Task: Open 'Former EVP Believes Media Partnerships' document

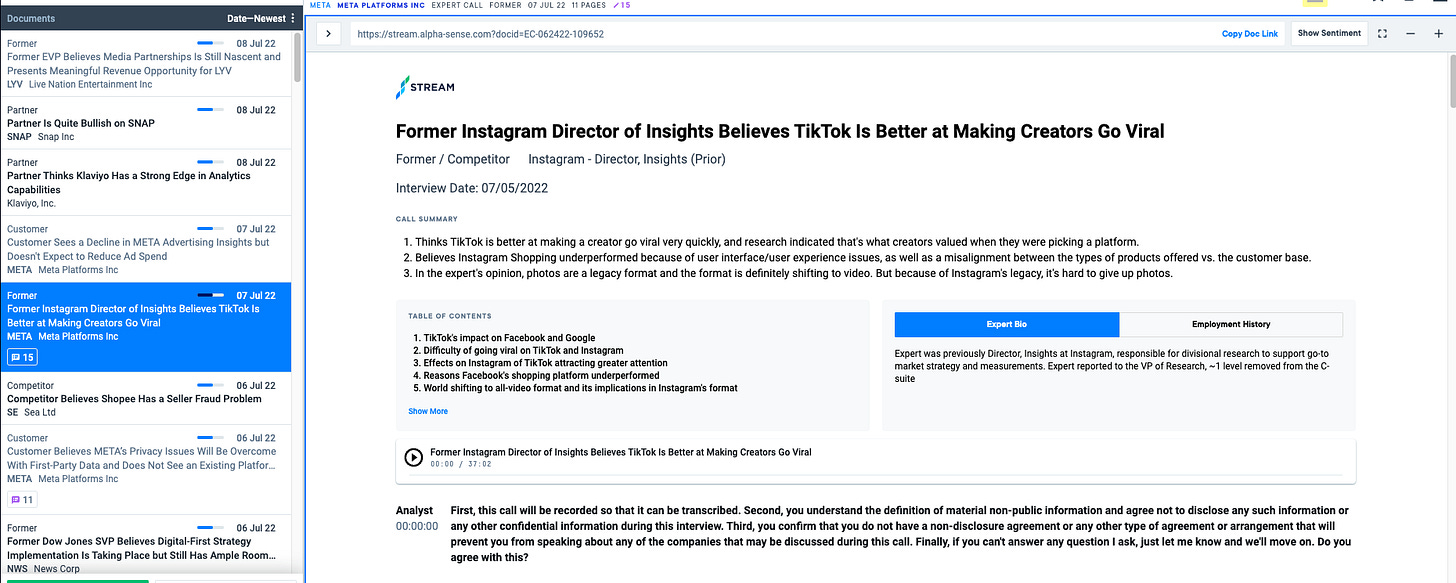Action: pyautogui.click(x=146, y=64)
